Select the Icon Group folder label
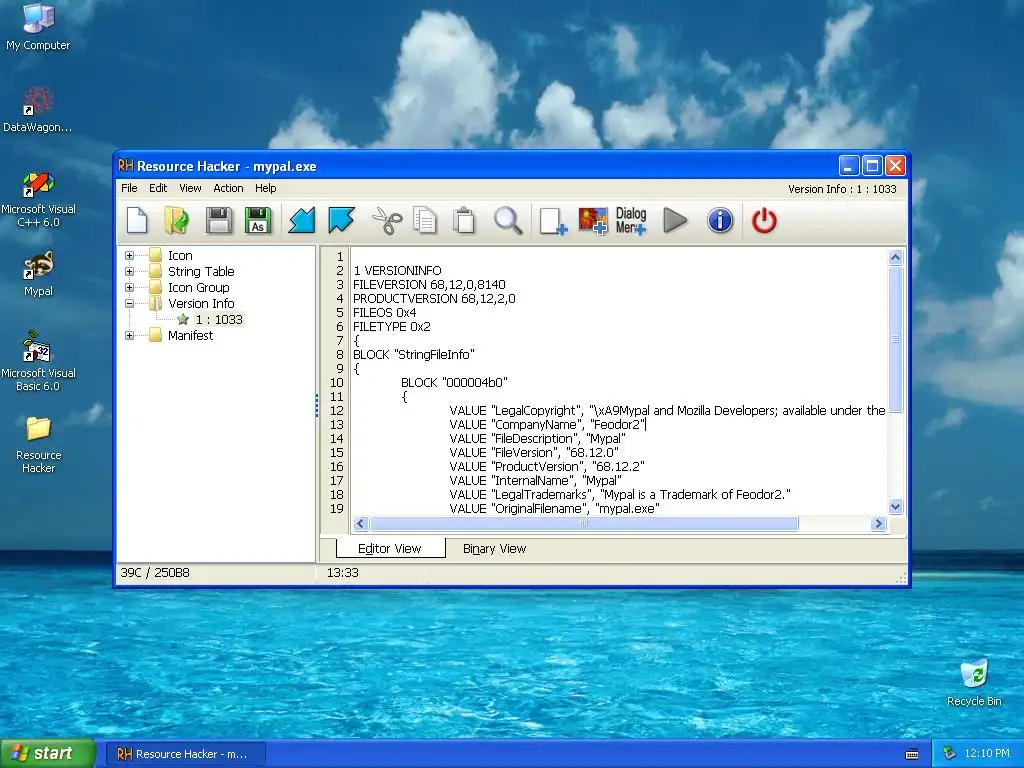 [199, 287]
